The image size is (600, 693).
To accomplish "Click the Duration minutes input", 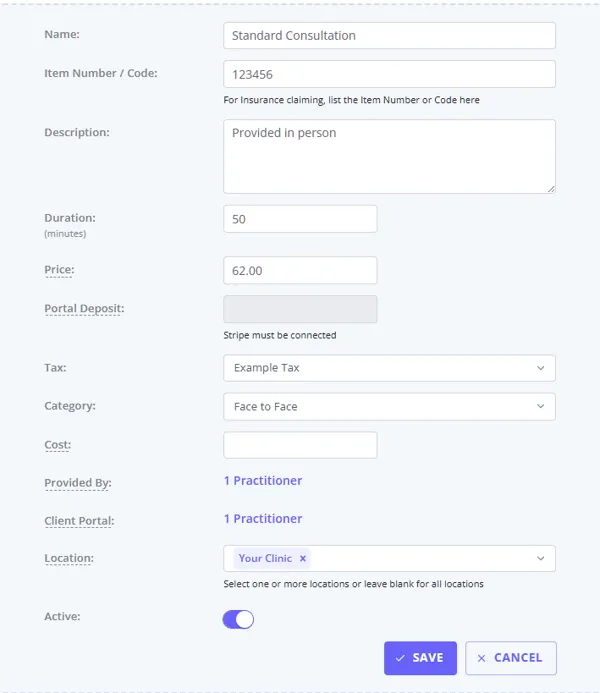I will [300, 219].
